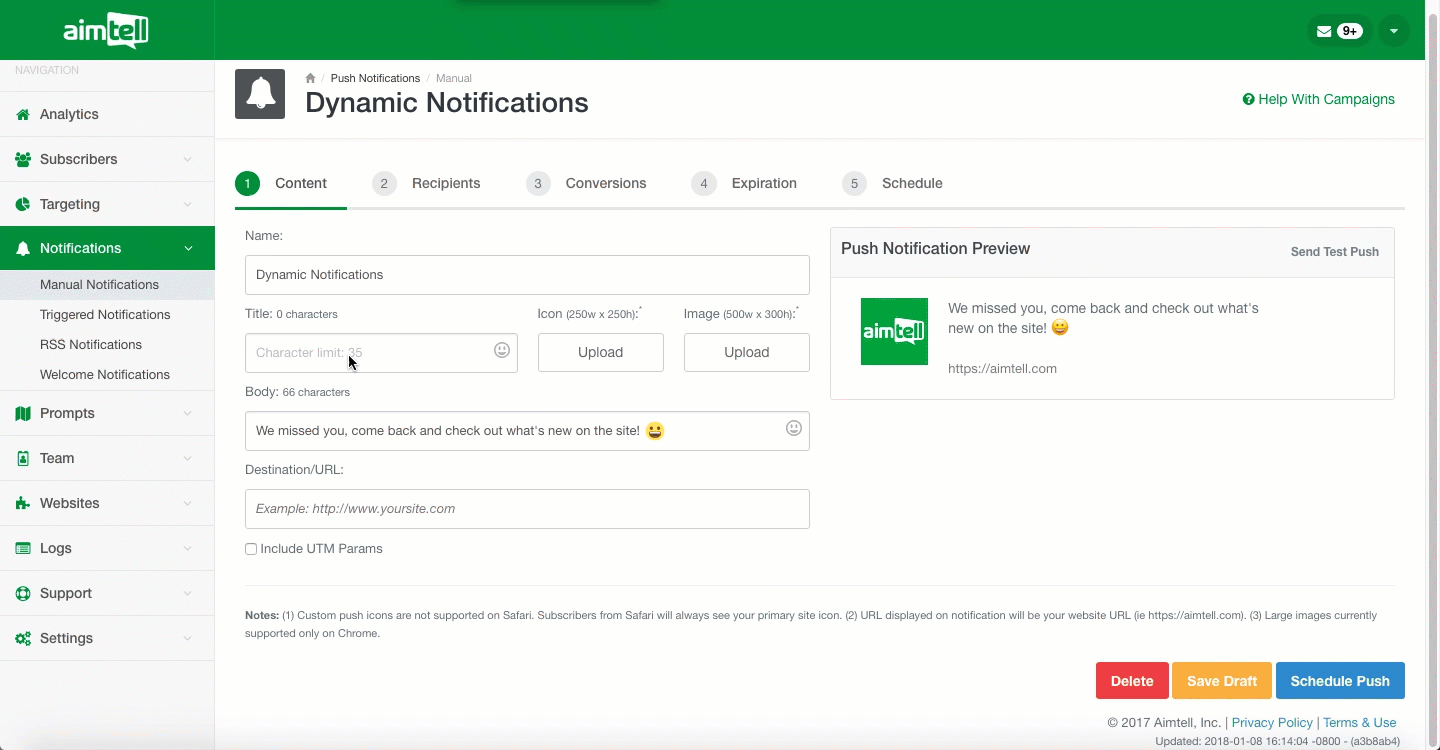Open Analytics from the sidebar

pyautogui.click(x=69, y=114)
